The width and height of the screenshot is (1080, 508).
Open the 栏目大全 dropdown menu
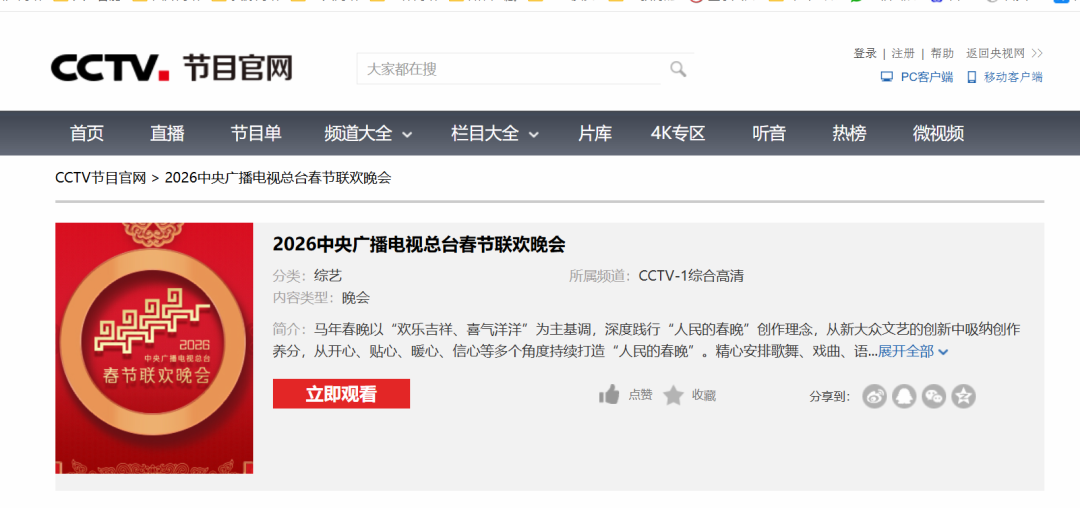pos(495,134)
